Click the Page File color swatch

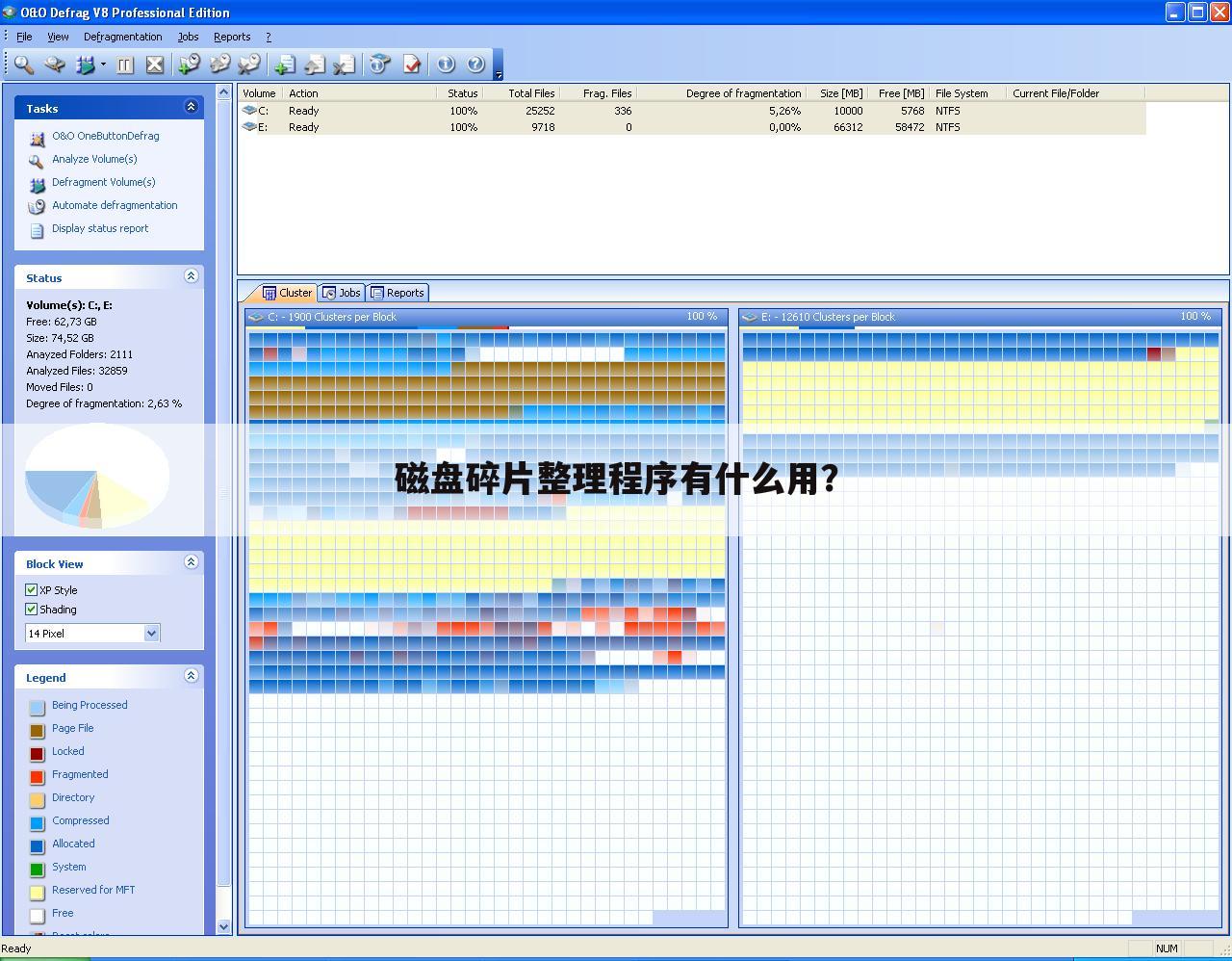click(37, 730)
